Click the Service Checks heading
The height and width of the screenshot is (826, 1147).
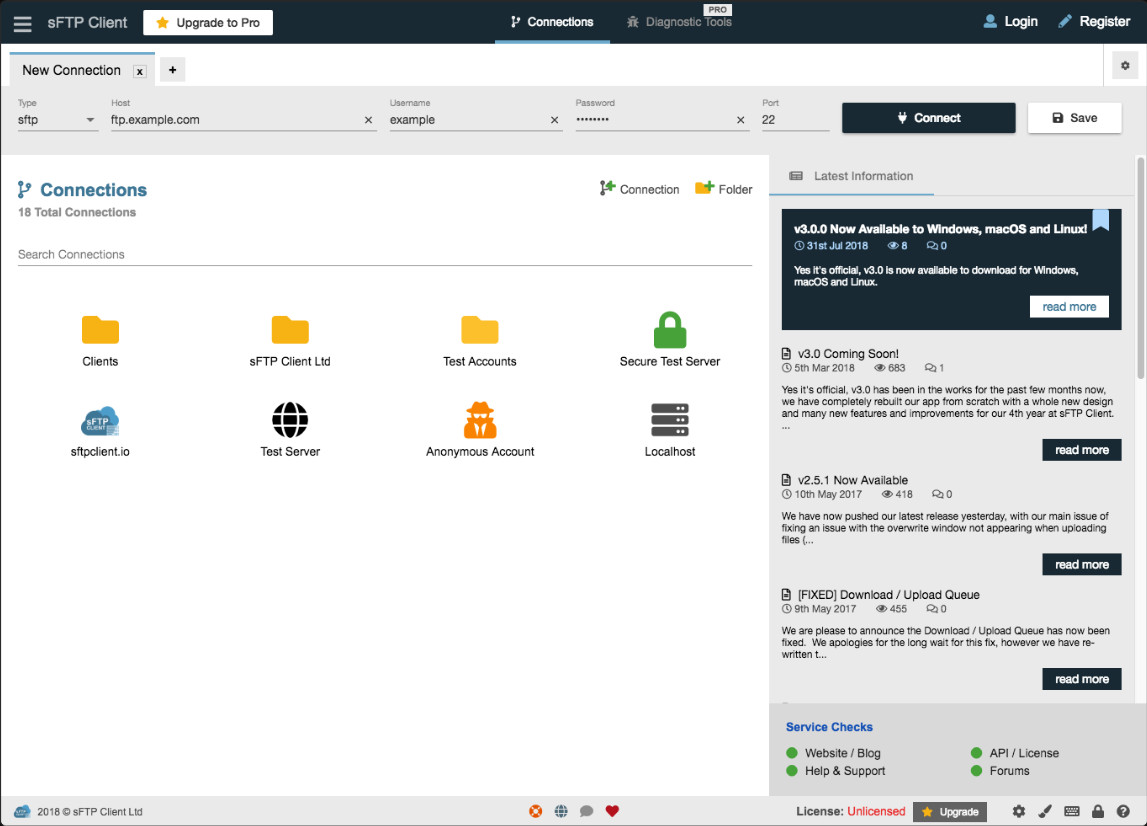pyautogui.click(x=829, y=726)
